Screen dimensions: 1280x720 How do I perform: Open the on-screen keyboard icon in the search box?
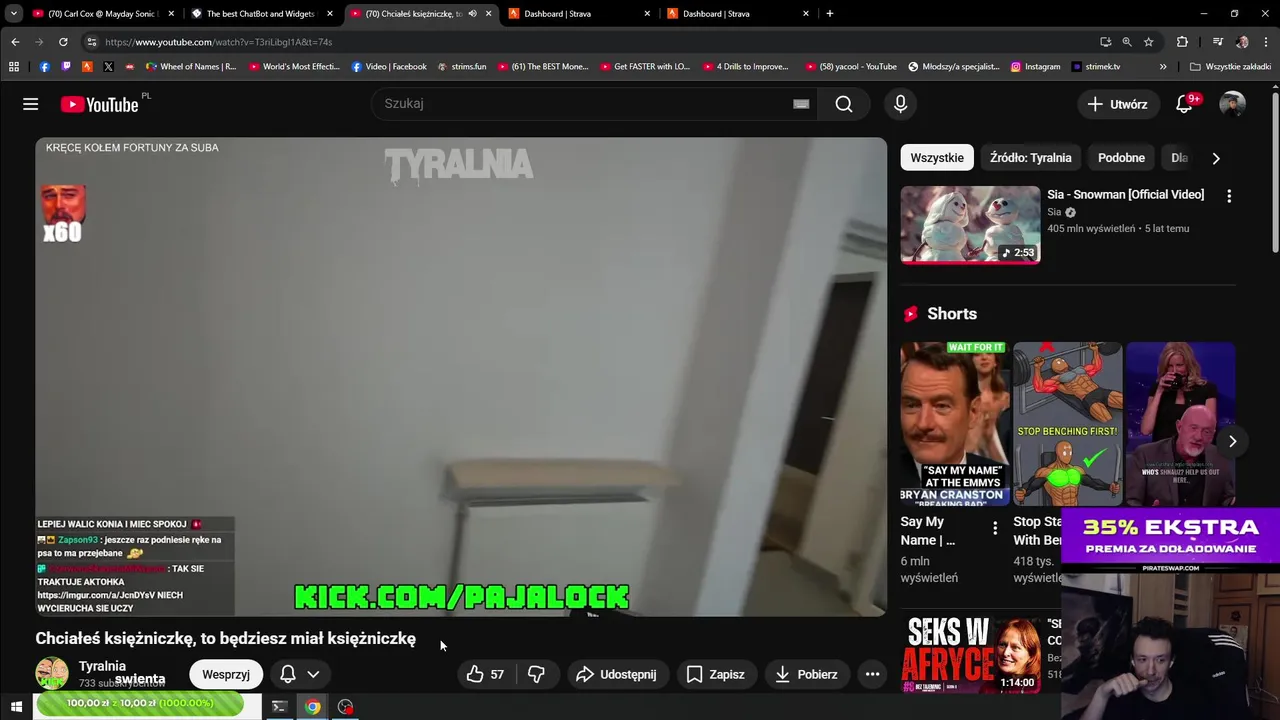[801, 104]
